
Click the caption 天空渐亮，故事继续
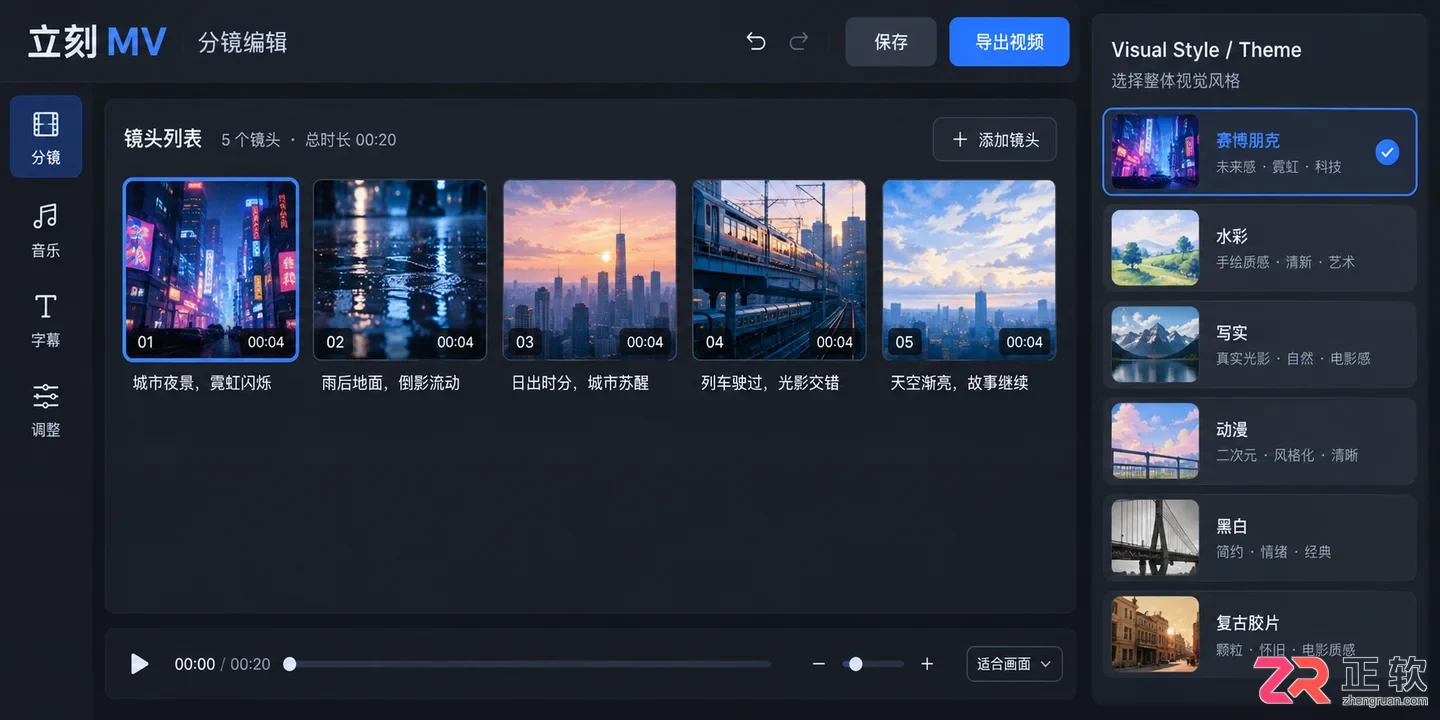pyautogui.click(x=959, y=383)
